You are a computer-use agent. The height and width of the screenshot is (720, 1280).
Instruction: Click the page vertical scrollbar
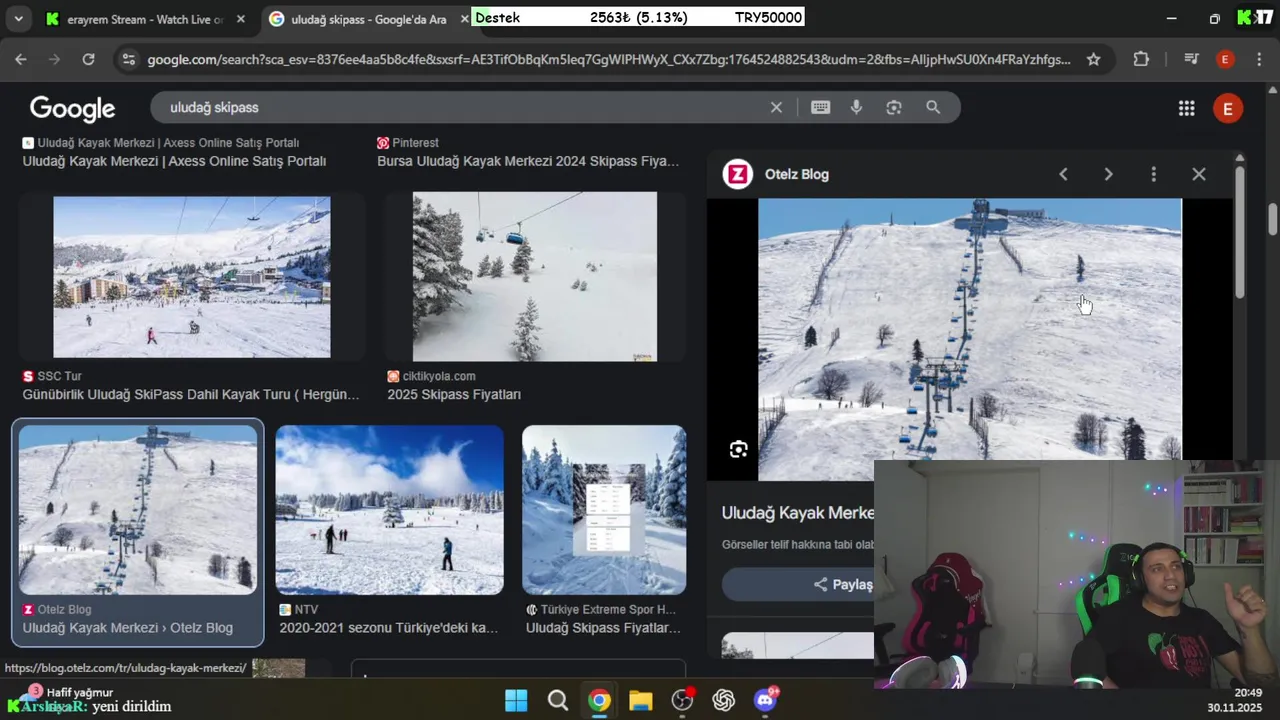tap(1273, 218)
